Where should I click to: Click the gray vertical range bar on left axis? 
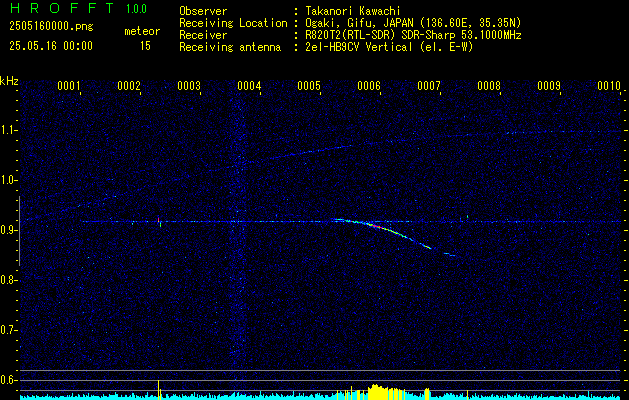[x=19, y=231]
